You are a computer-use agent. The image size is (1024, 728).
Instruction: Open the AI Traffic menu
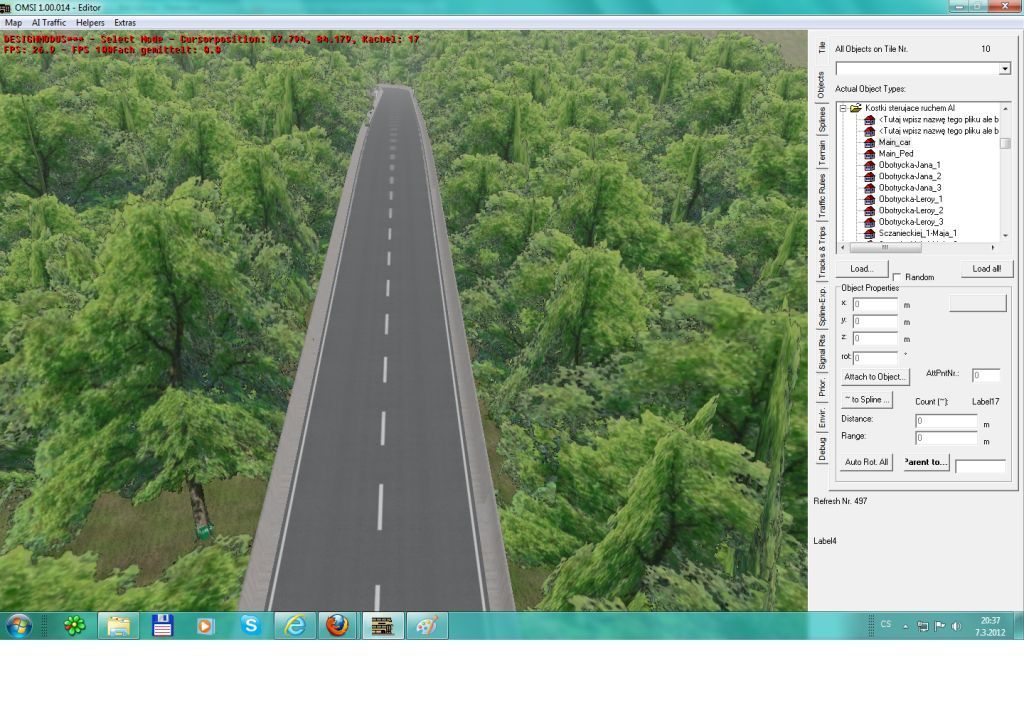pos(49,22)
